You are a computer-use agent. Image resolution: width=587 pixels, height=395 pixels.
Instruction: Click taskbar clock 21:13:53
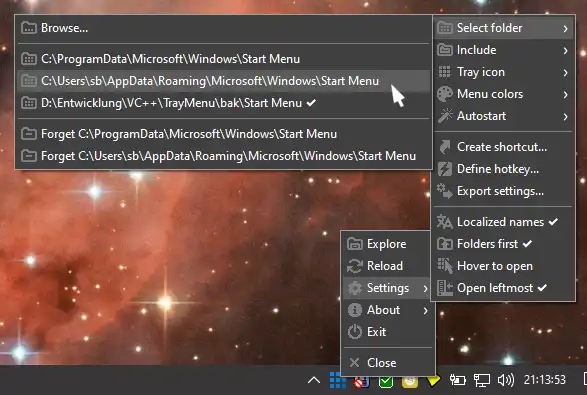[544, 380]
